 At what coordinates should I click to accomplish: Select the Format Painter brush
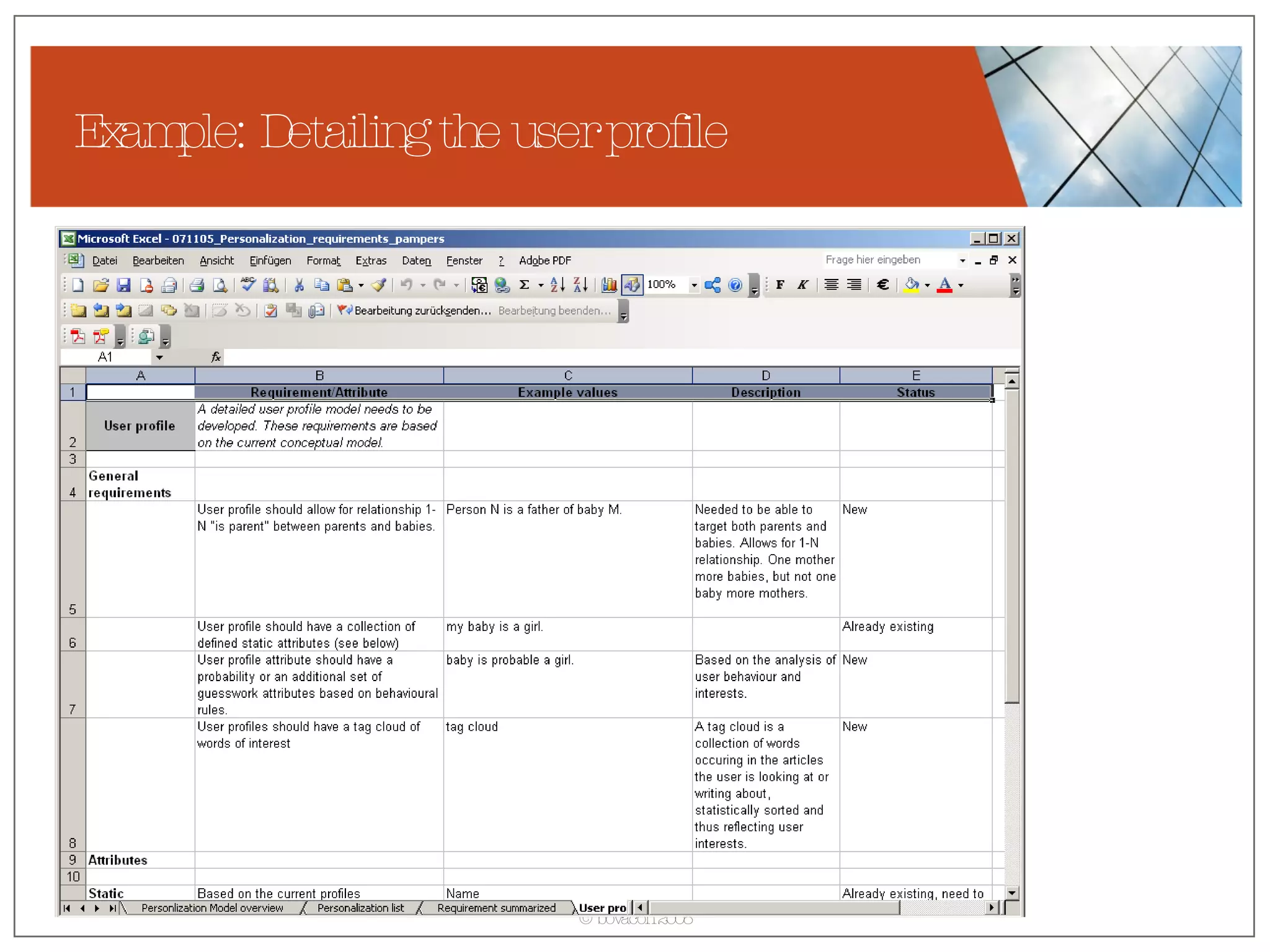378,285
